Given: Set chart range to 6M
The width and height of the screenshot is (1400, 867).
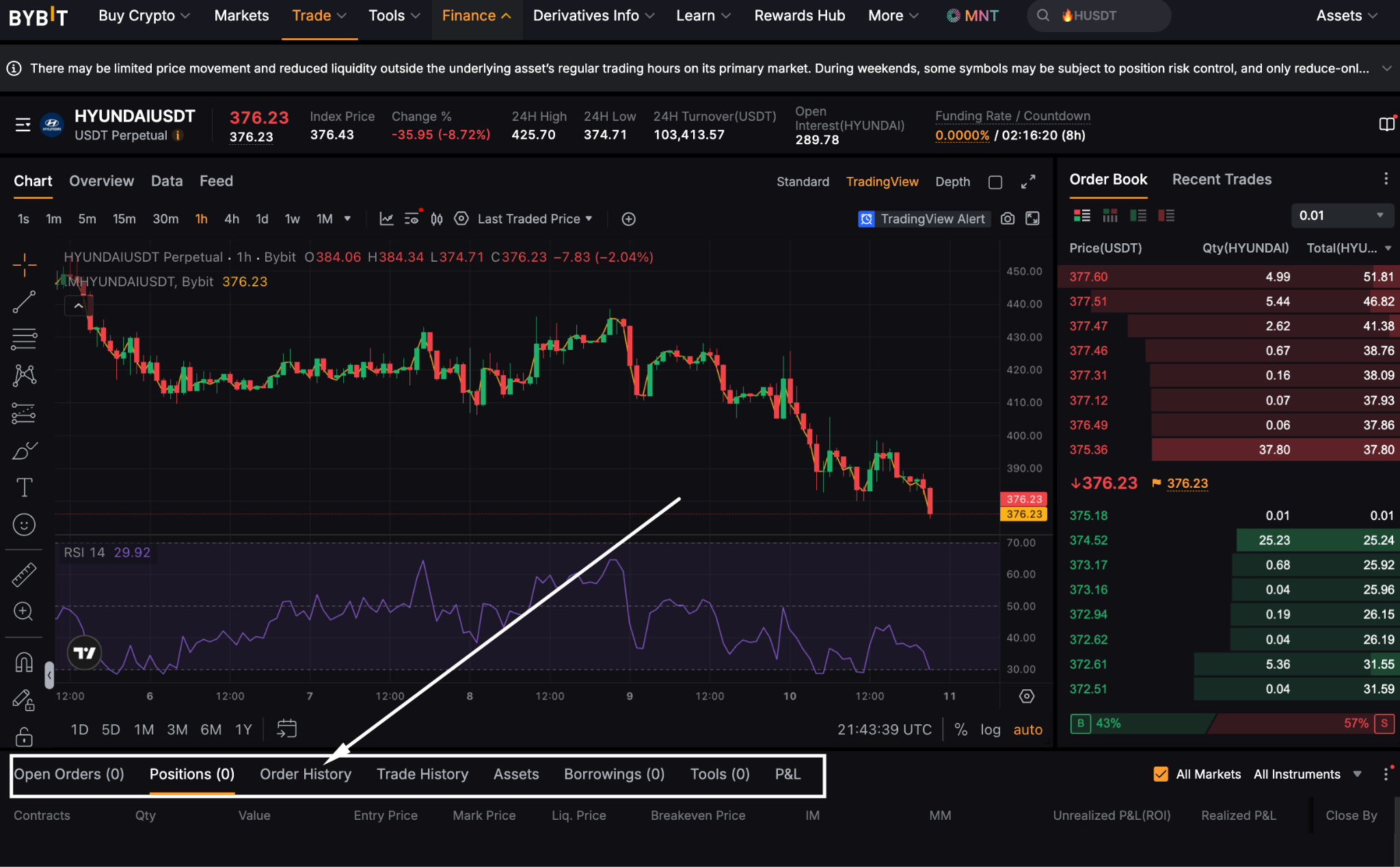Looking at the screenshot, I should point(211,730).
